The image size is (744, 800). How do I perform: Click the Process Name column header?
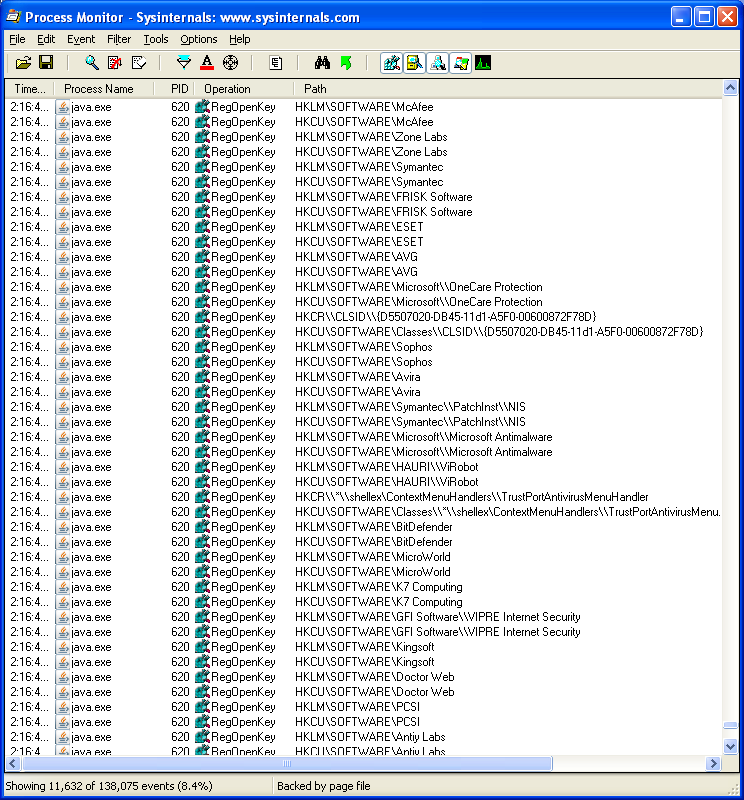[98, 89]
